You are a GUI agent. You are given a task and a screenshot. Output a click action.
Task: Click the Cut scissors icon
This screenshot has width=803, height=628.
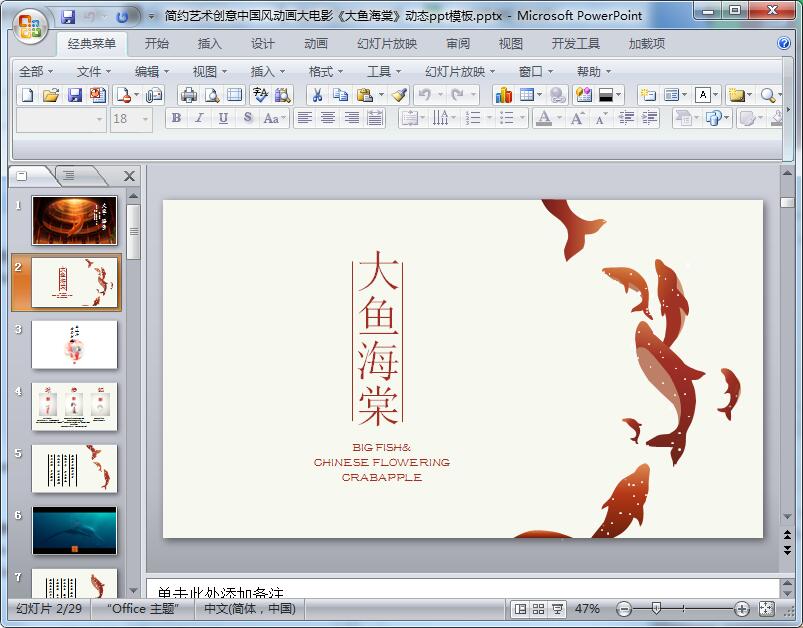click(318, 95)
